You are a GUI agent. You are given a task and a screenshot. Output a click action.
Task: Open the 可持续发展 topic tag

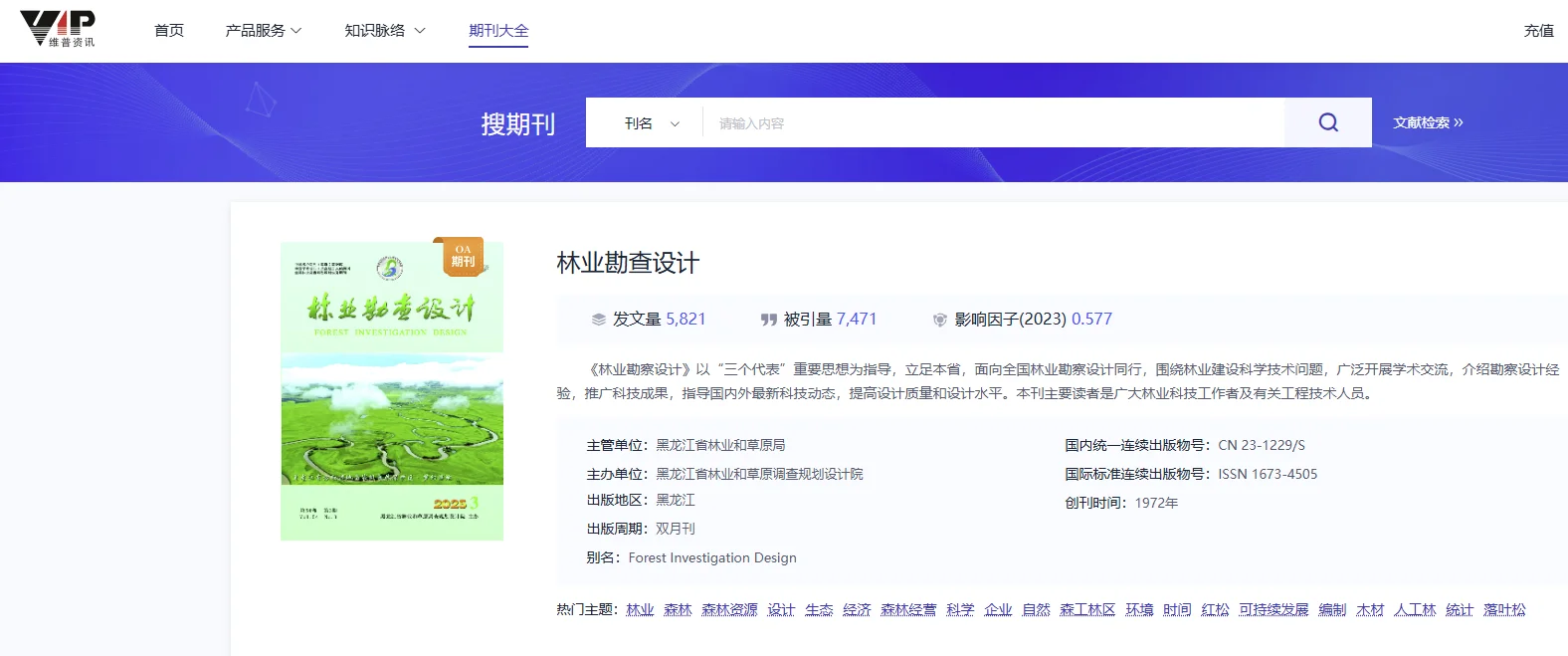tap(1274, 610)
